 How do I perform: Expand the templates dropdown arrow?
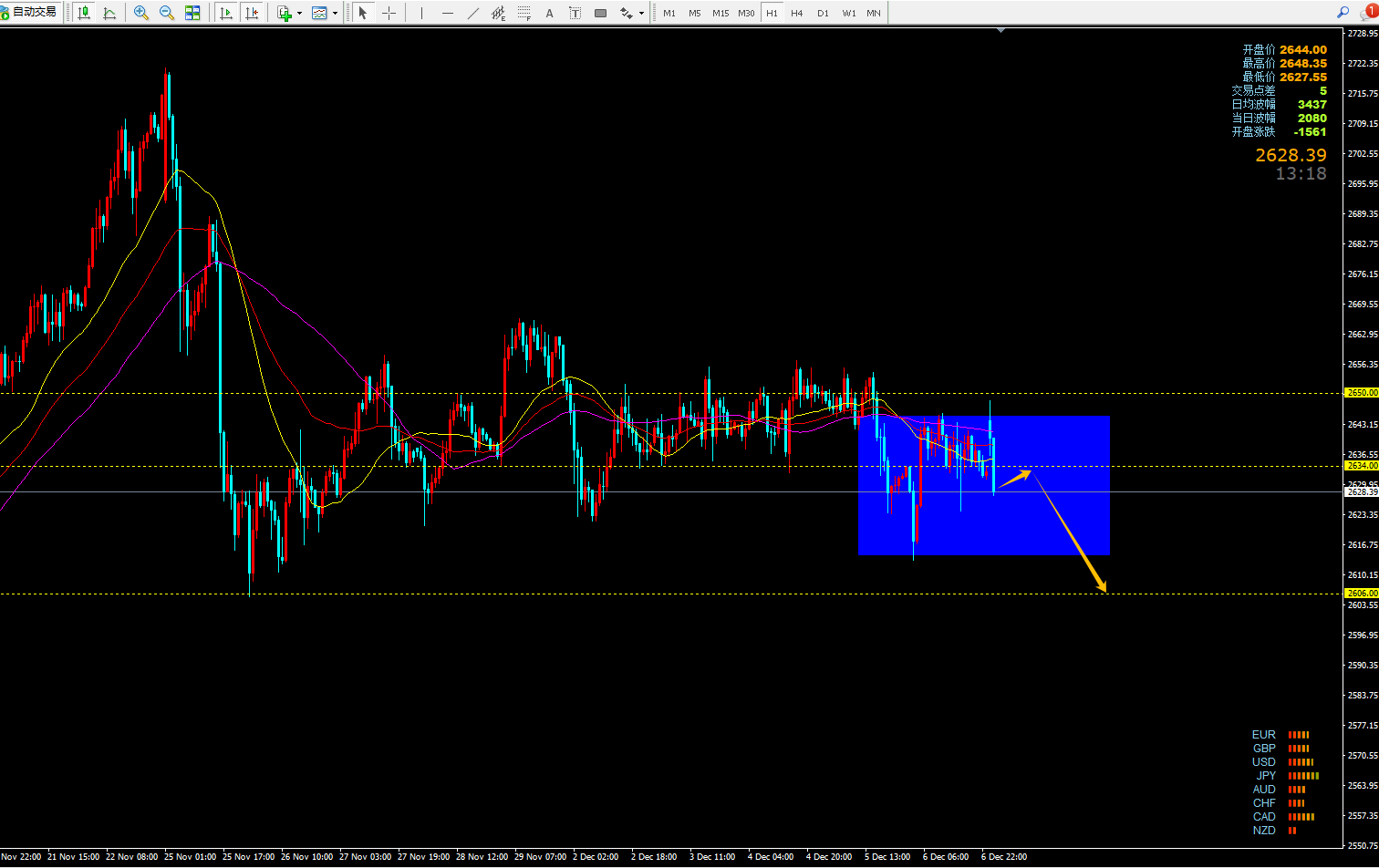335,13
